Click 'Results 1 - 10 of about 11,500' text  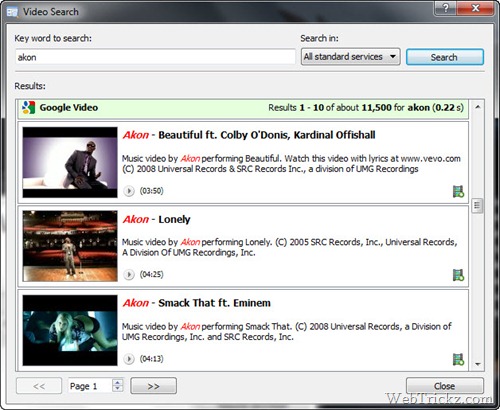point(366,108)
